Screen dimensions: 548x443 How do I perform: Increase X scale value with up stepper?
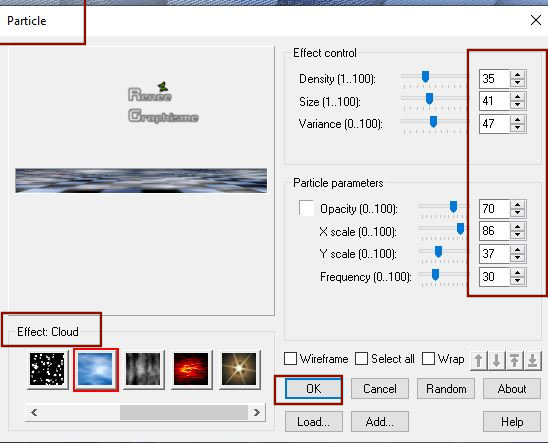click(517, 227)
